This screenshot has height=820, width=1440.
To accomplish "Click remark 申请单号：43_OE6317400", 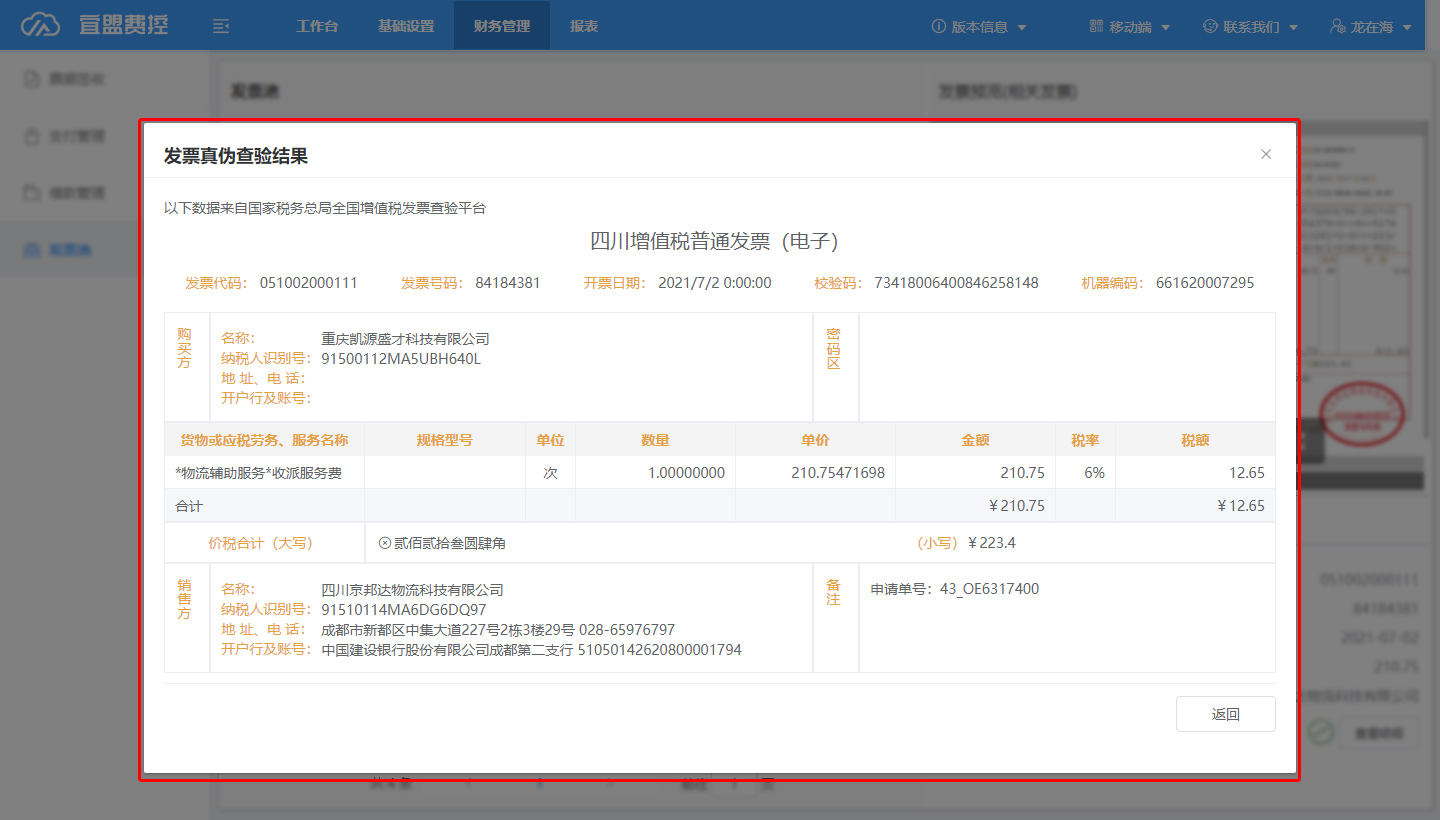I will coord(955,589).
